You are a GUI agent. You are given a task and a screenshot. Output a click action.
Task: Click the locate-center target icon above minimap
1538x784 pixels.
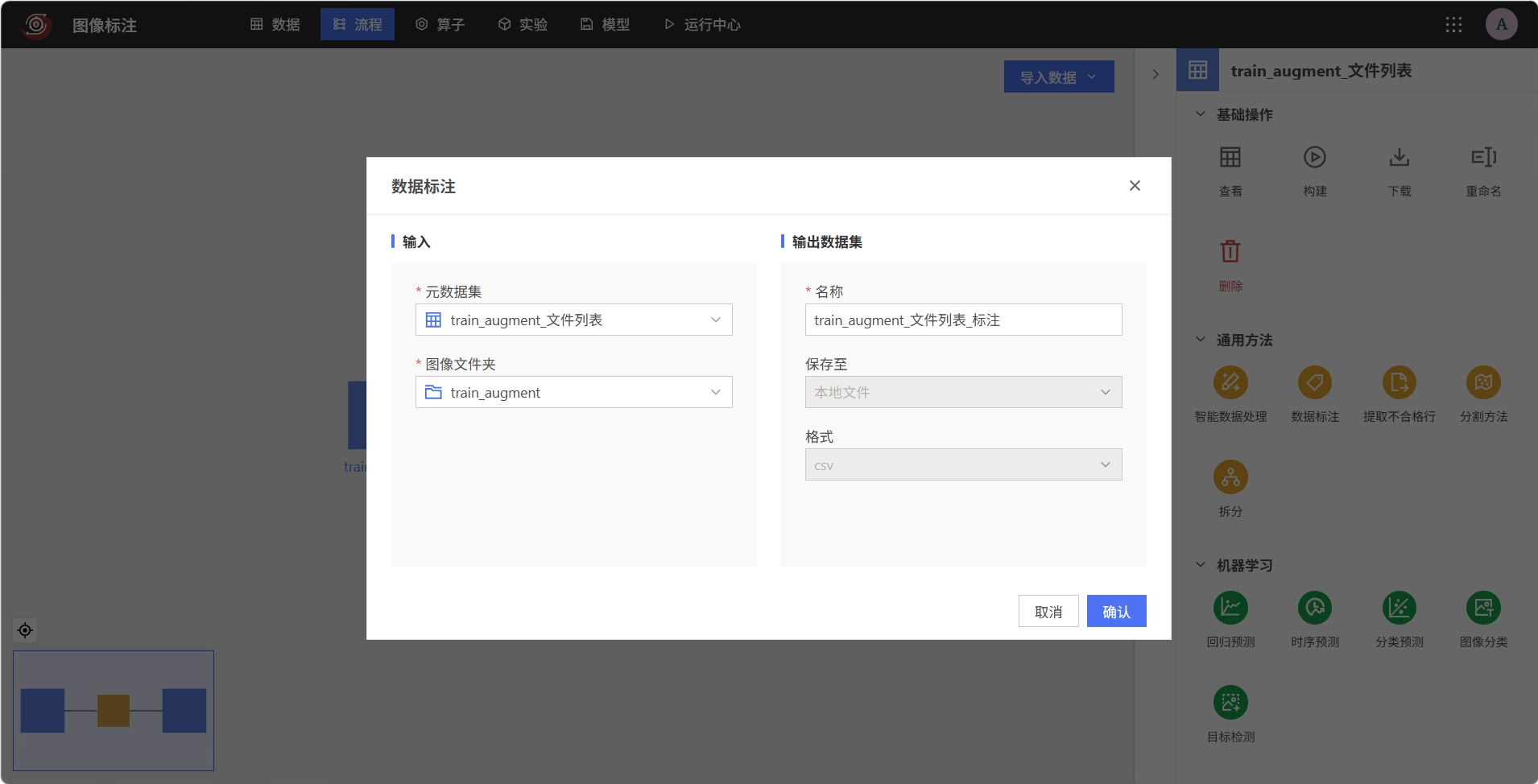click(25, 630)
